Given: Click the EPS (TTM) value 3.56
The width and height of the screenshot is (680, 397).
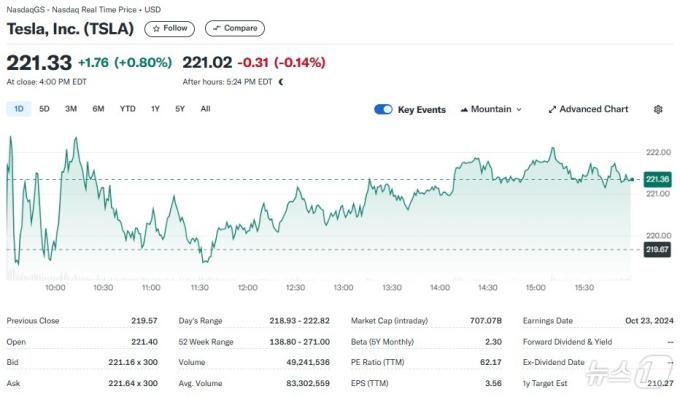Looking at the screenshot, I should pyautogui.click(x=494, y=384).
